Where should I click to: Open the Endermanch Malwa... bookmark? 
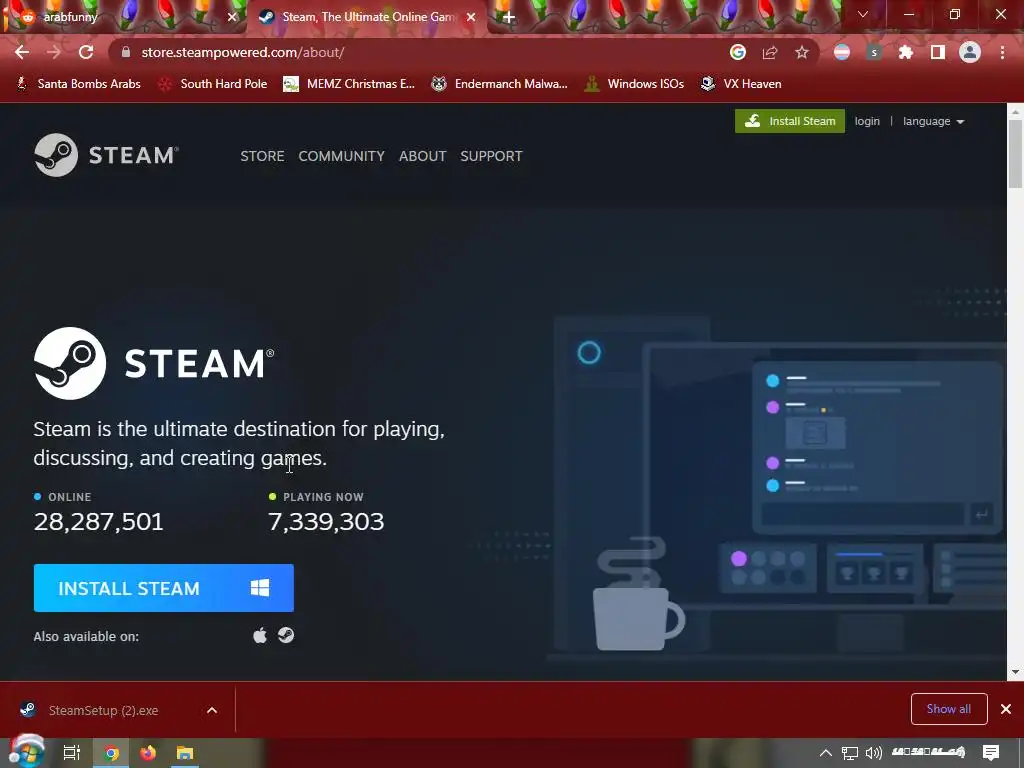(x=500, y=84)
